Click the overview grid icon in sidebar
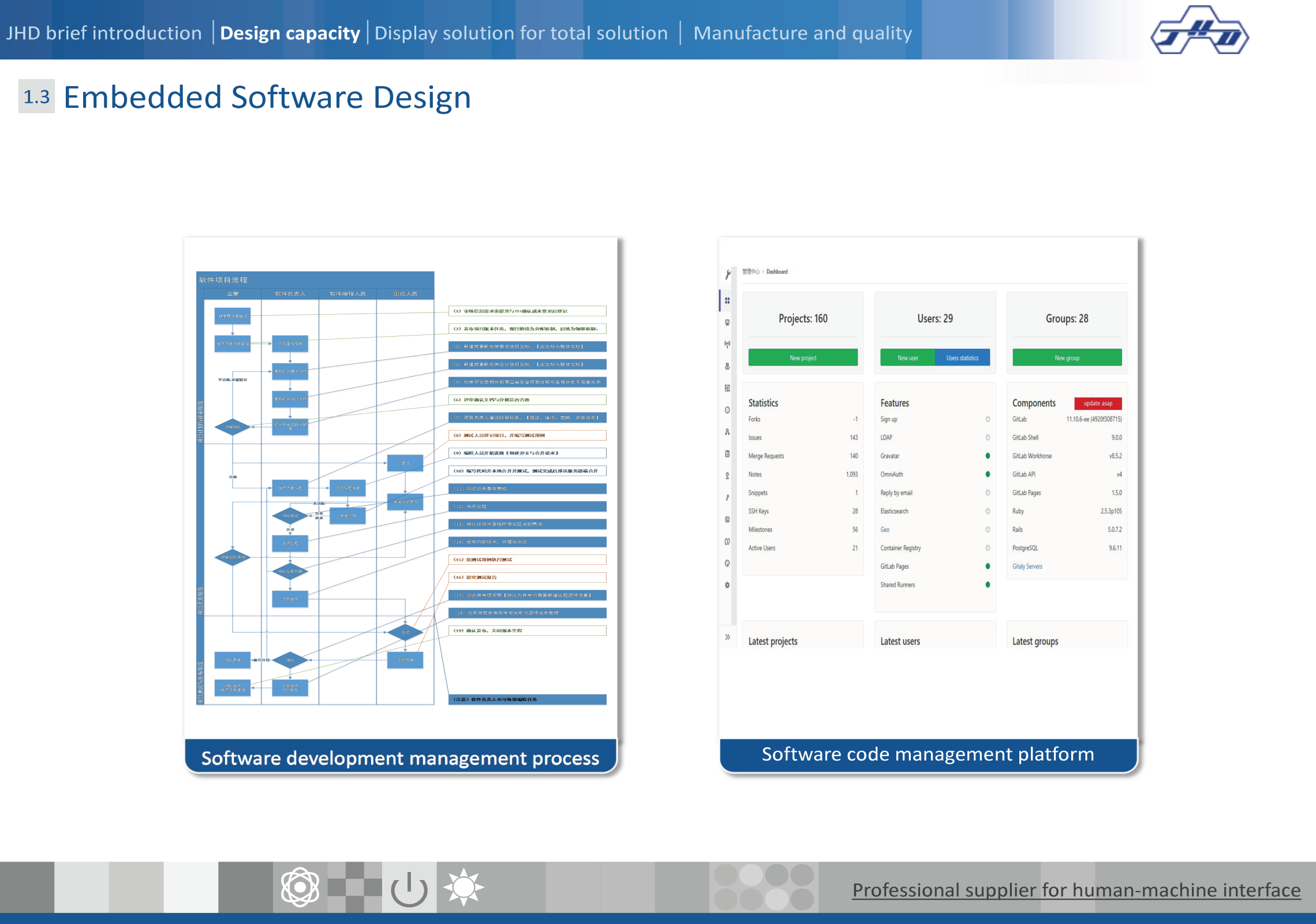 (x=727, y=300)
